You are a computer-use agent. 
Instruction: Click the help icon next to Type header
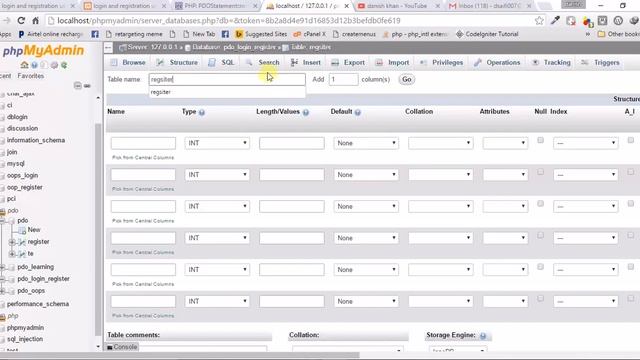pos(202,112)
